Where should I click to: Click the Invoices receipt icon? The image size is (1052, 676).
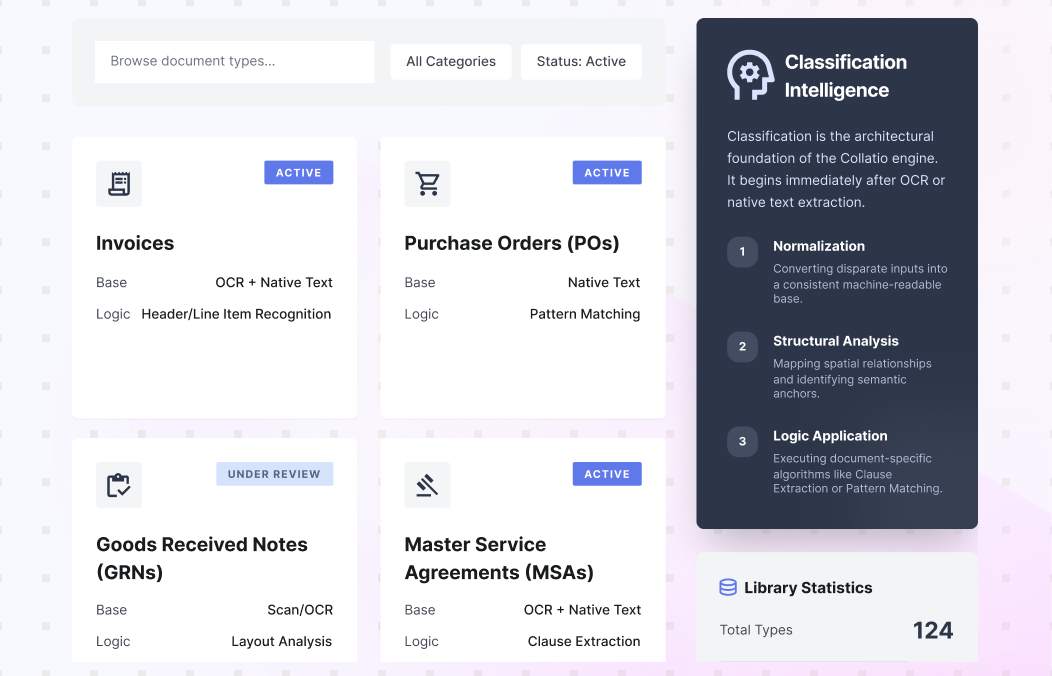click(x=119, y=184)
